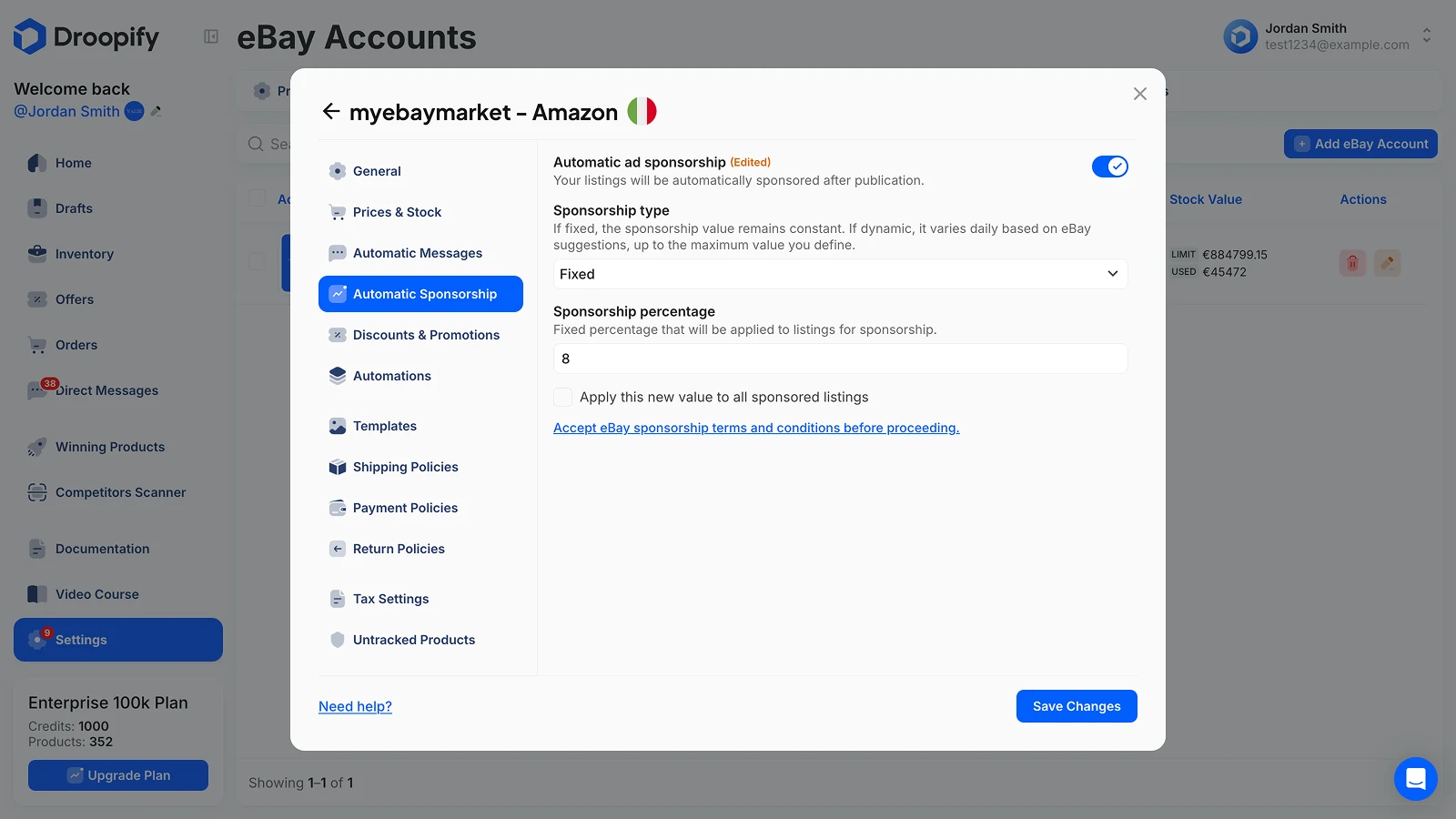Check Apply this new value checkbox
Image resolution: width=1456 pixels, height=819 pixels.
[563, 397]
